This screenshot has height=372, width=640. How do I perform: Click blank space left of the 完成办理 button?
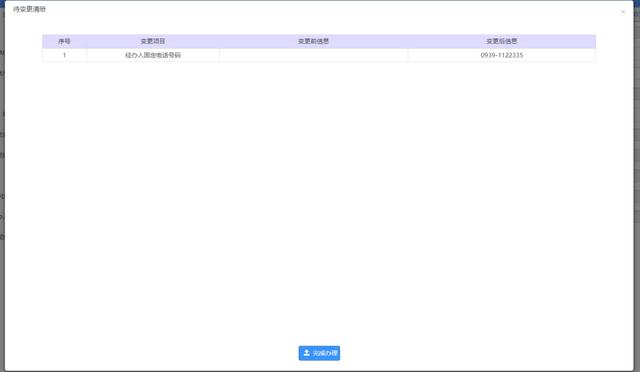pyautogui.click(x=163, y=353)
